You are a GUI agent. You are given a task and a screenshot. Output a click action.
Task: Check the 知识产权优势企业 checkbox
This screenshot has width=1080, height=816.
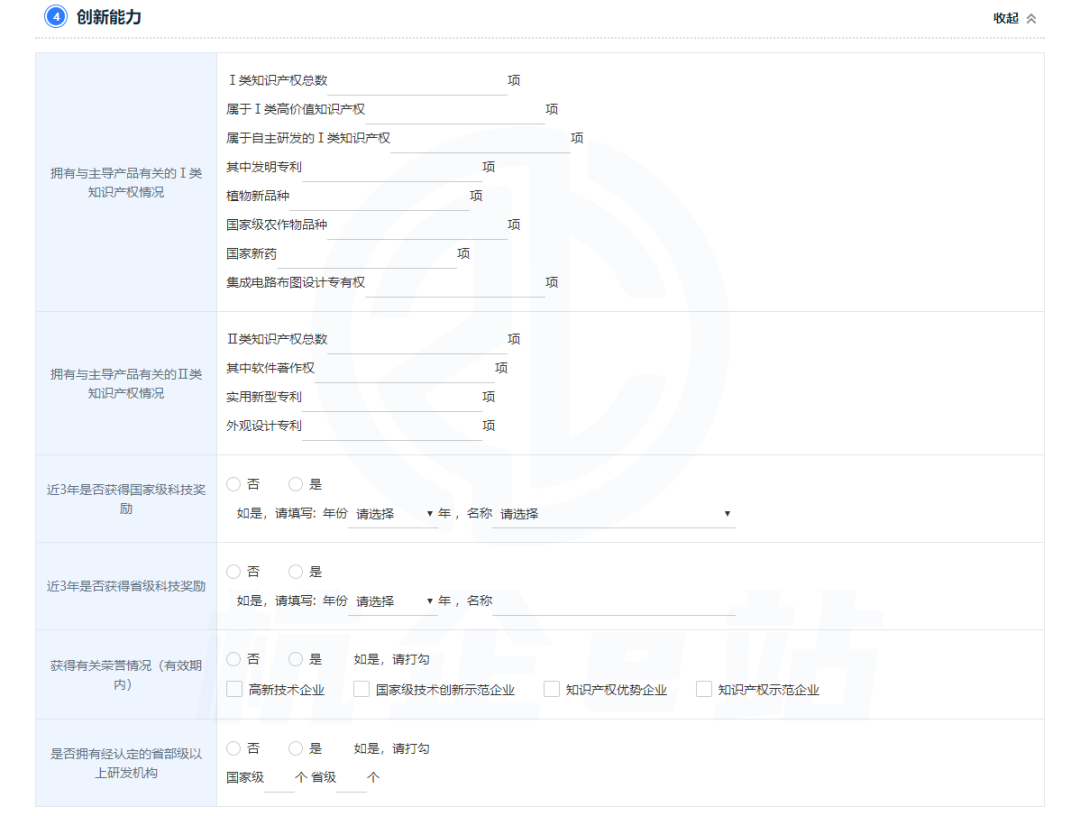pyautogui.click(x=552, y=689)
